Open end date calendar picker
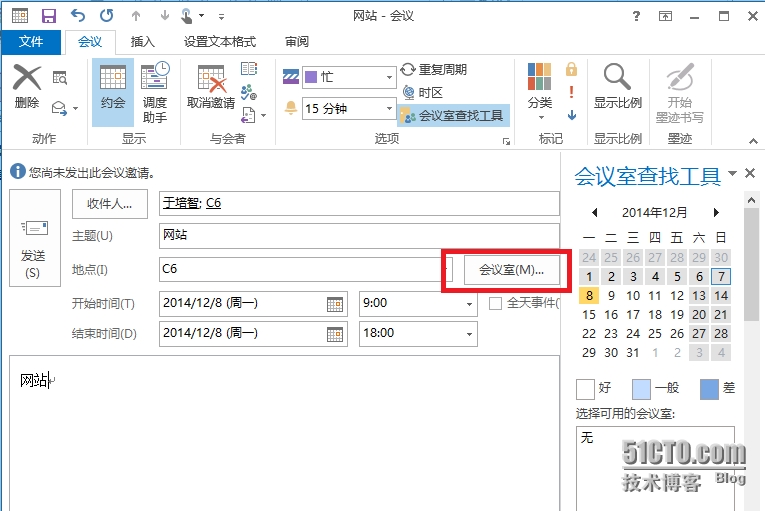Viewport: 765px width, 511px height. (335, 334)
